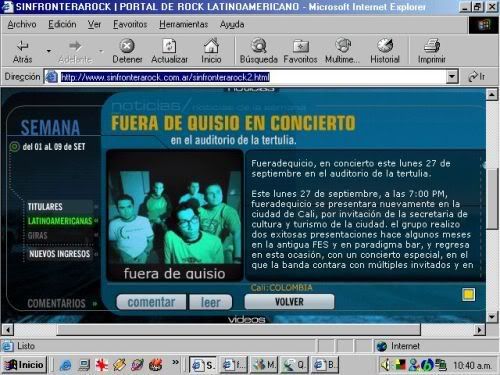Viewport: 500px width, 375px height.
Task: Go to the home page via Inicio icon
Action: click(x=211, y=51)
